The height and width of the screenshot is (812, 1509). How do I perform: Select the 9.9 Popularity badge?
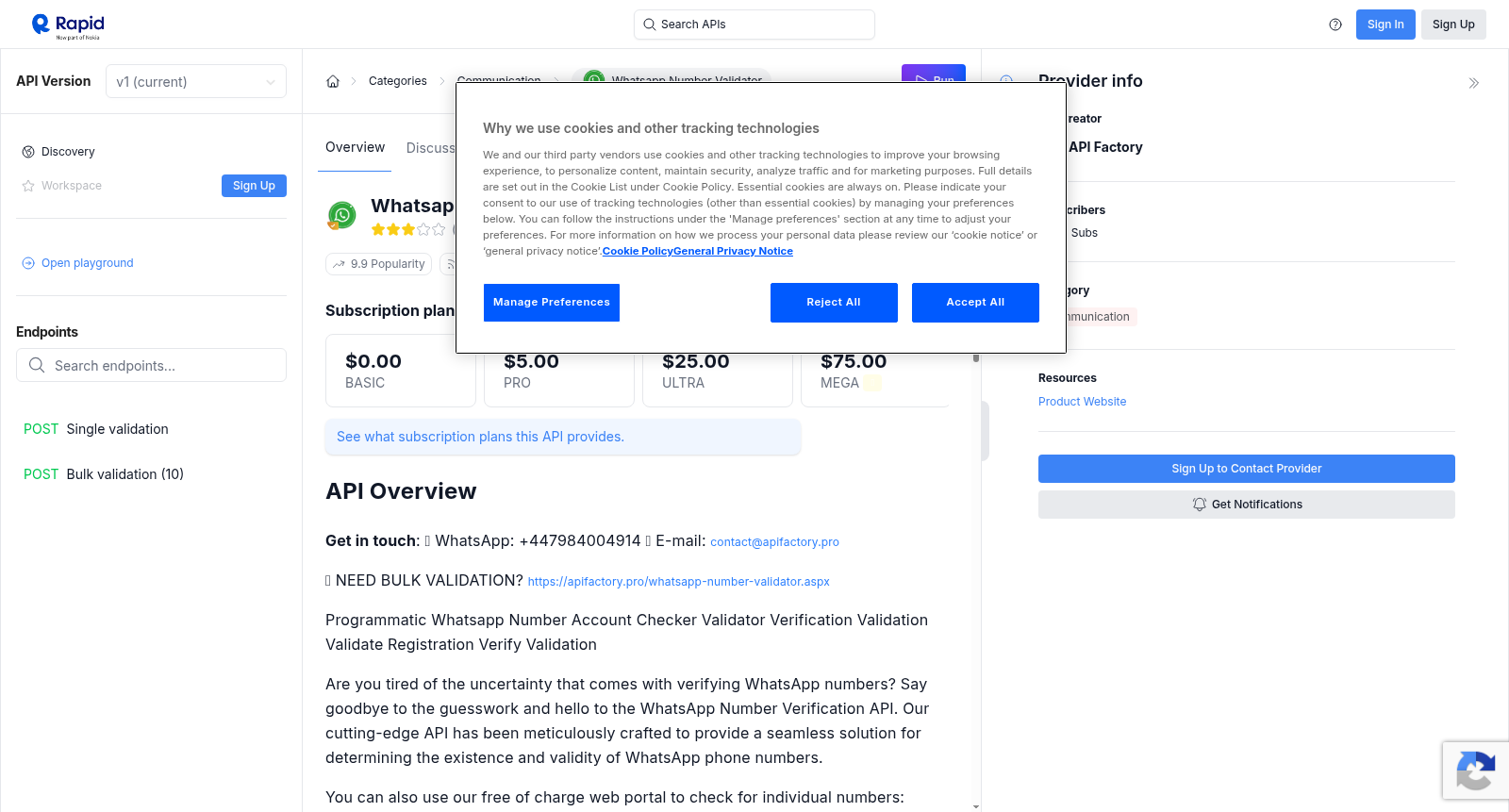coord(378,264)
